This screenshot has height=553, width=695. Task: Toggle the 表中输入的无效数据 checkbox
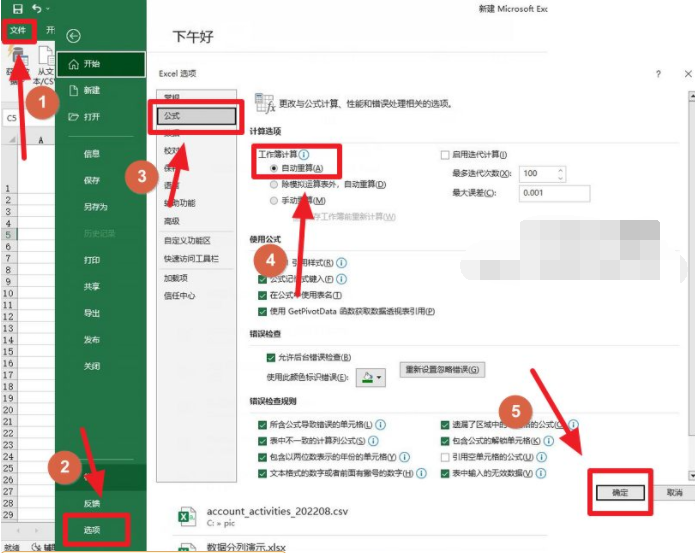445,474
